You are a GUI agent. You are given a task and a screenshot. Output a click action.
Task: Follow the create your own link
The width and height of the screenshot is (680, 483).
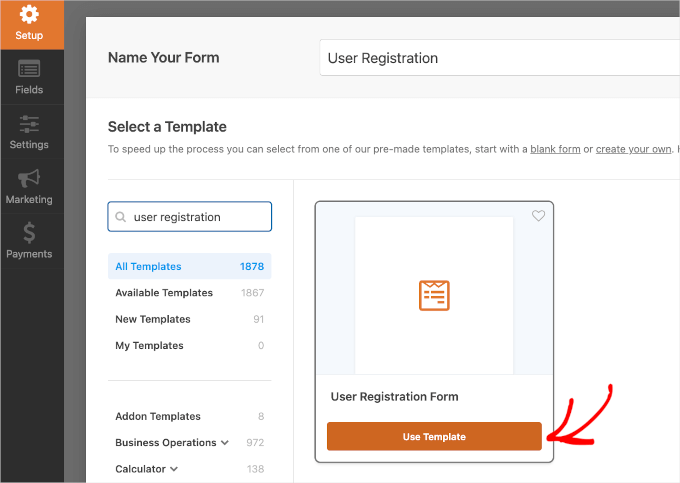tap(632, 149)
